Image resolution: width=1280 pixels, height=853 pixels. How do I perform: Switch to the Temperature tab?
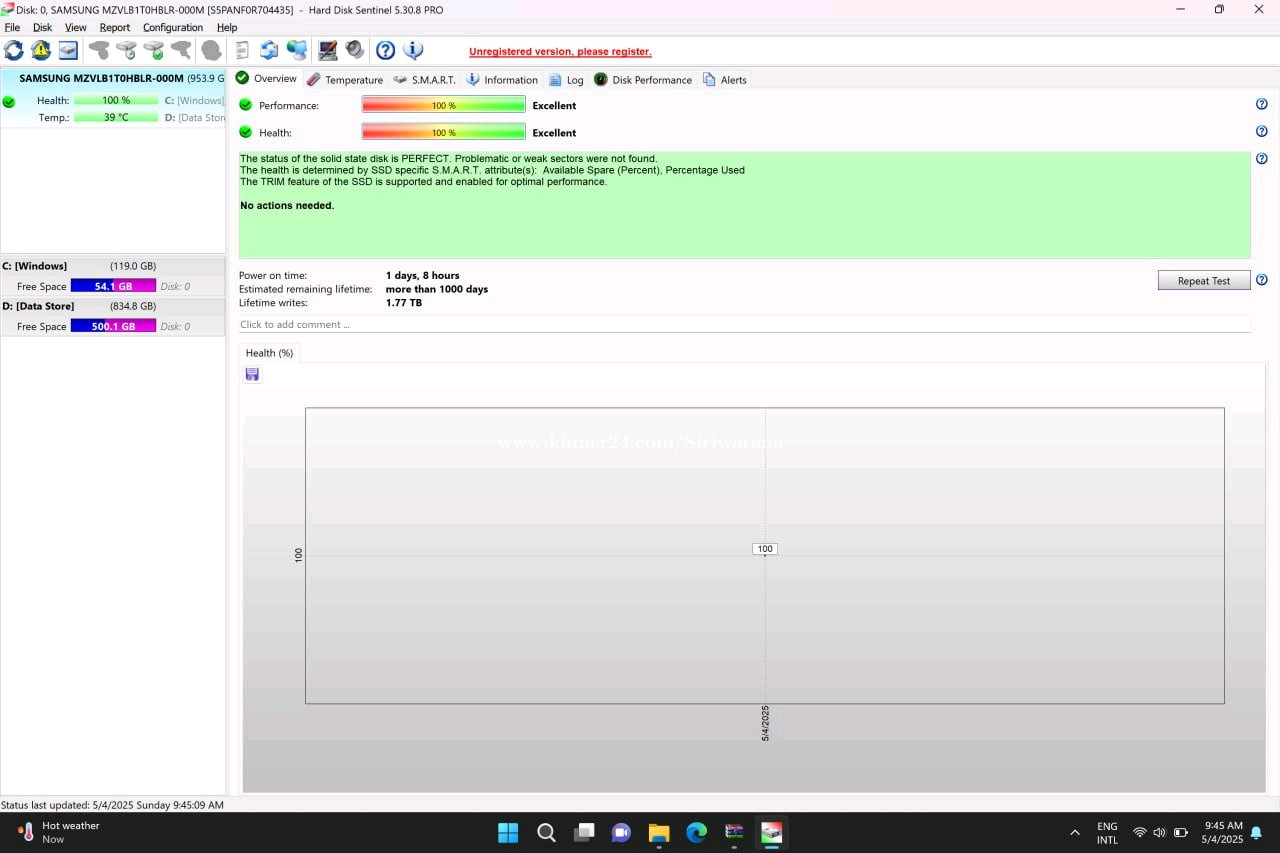click(x=345, y=79)
